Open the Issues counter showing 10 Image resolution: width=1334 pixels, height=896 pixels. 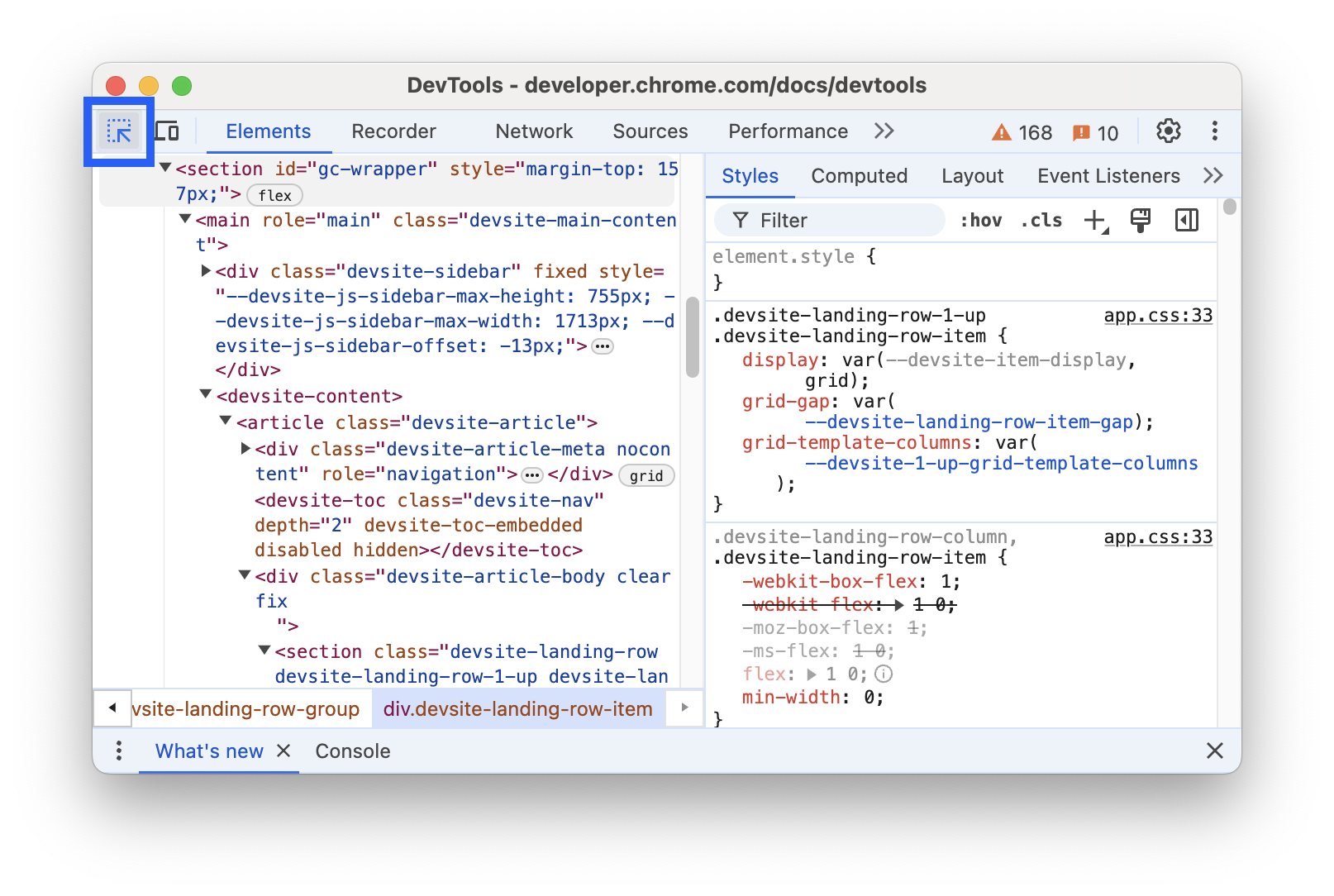1094,131
